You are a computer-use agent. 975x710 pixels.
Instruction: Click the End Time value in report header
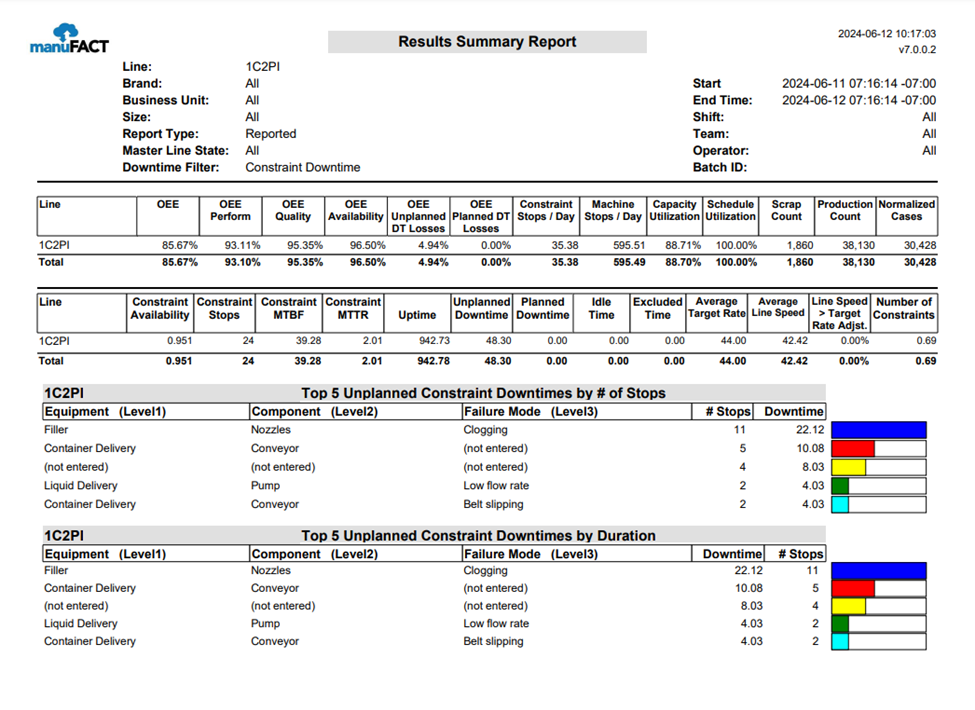859,100
